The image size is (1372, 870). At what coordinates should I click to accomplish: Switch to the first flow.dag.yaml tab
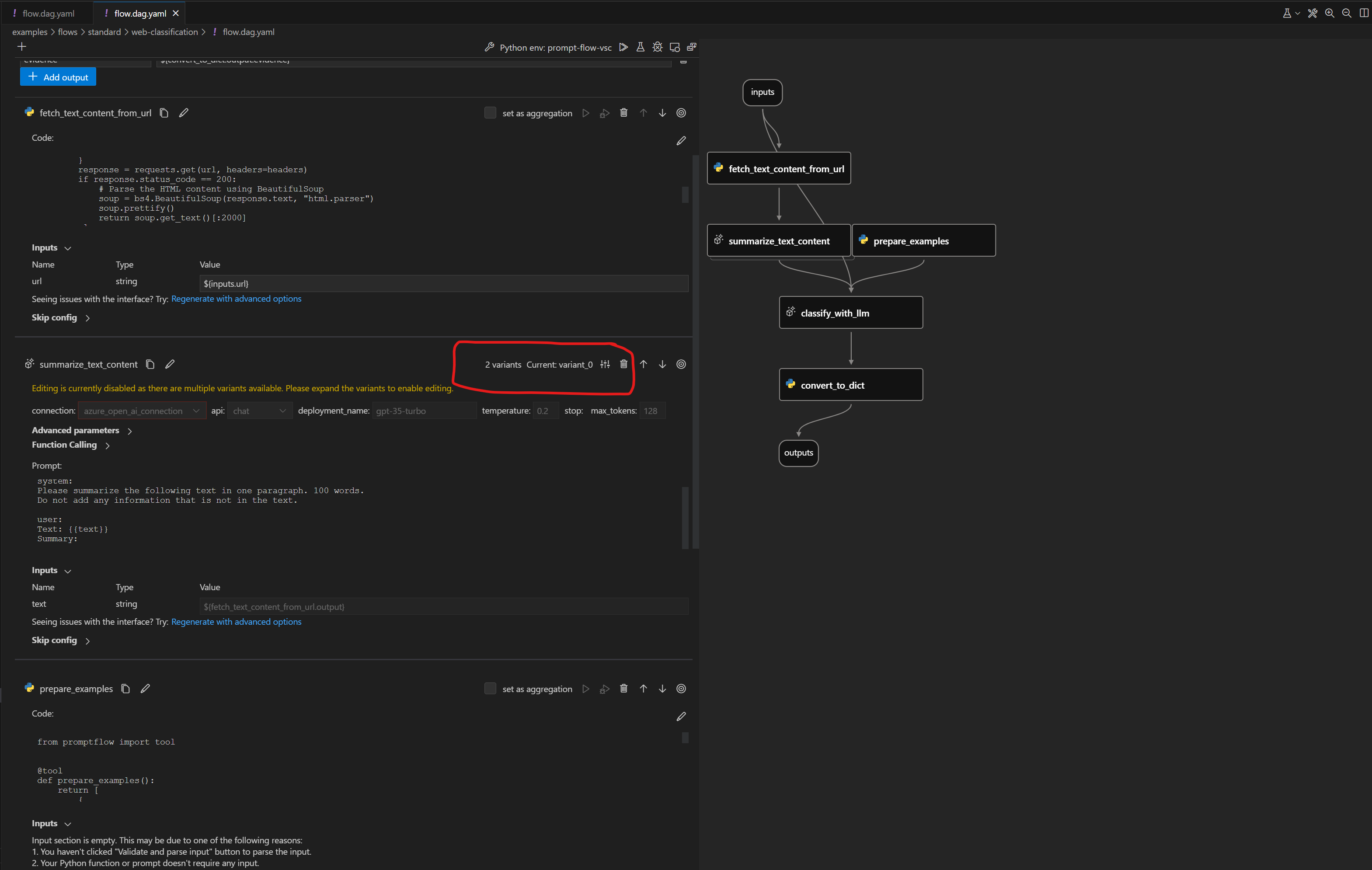(x=48, y=13)
